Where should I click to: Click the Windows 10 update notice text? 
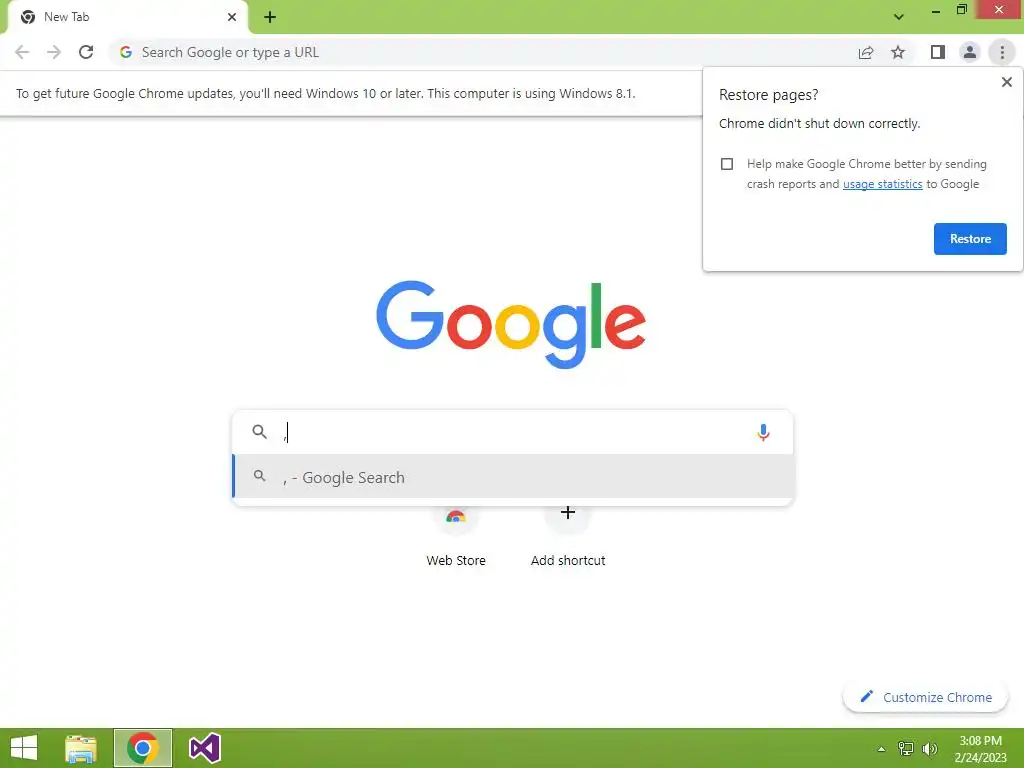[x=325, y=93]
